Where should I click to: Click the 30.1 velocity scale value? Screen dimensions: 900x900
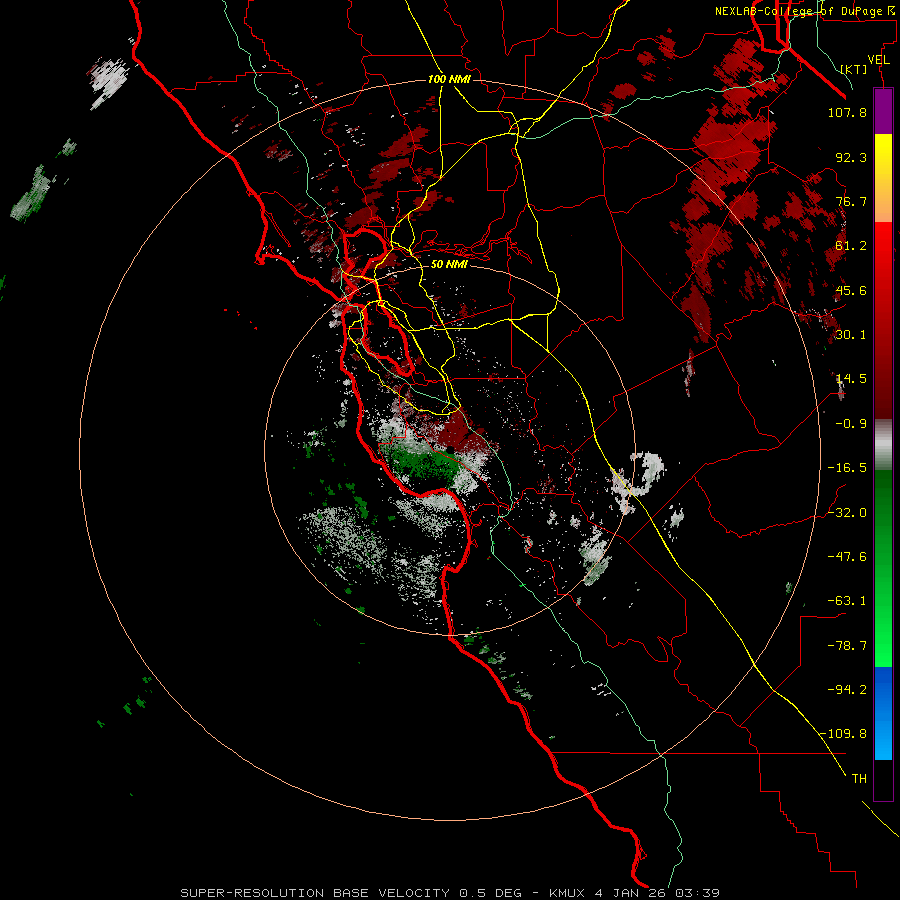coord(851,335)
